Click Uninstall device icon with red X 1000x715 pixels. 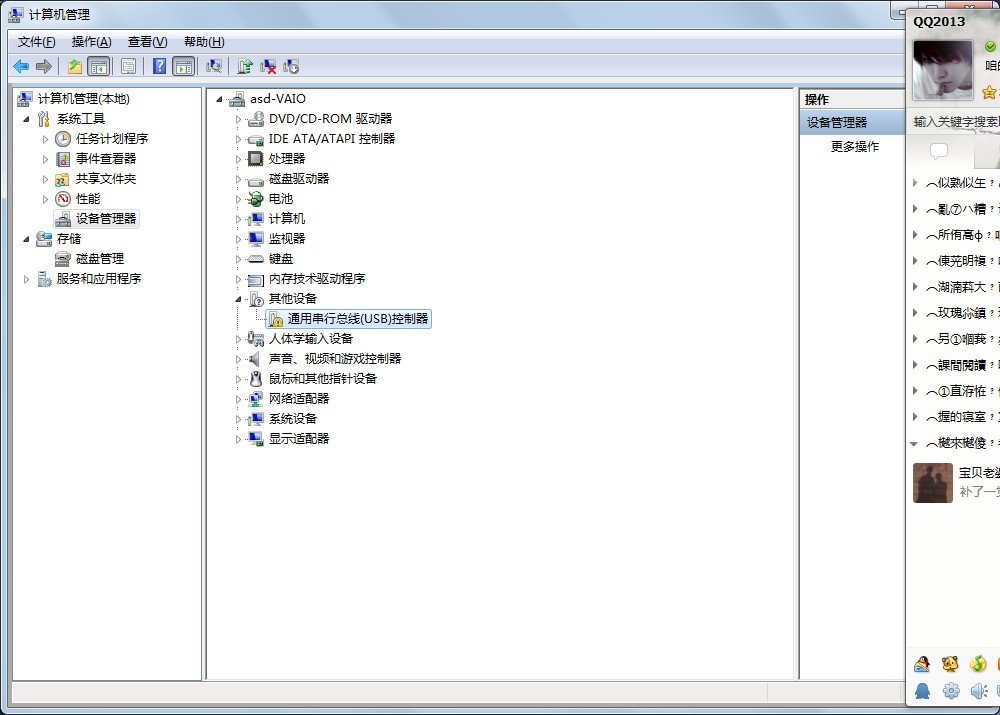268,66
